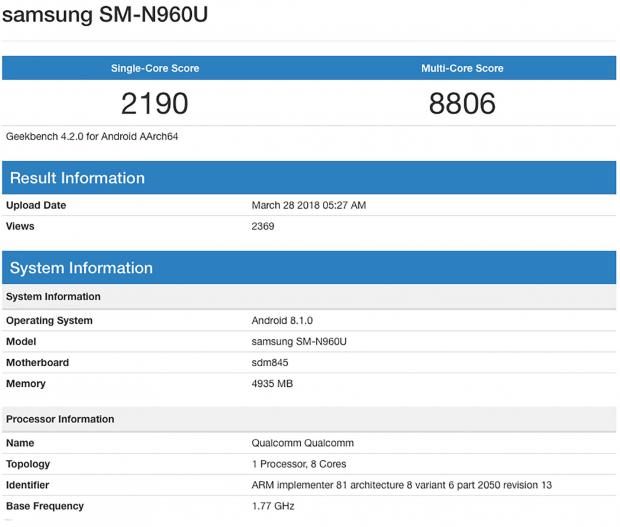The width and height of the screenshot is (620, 527).
Task: Click the Memory value 4935 MB
Action: click(271, 384)
